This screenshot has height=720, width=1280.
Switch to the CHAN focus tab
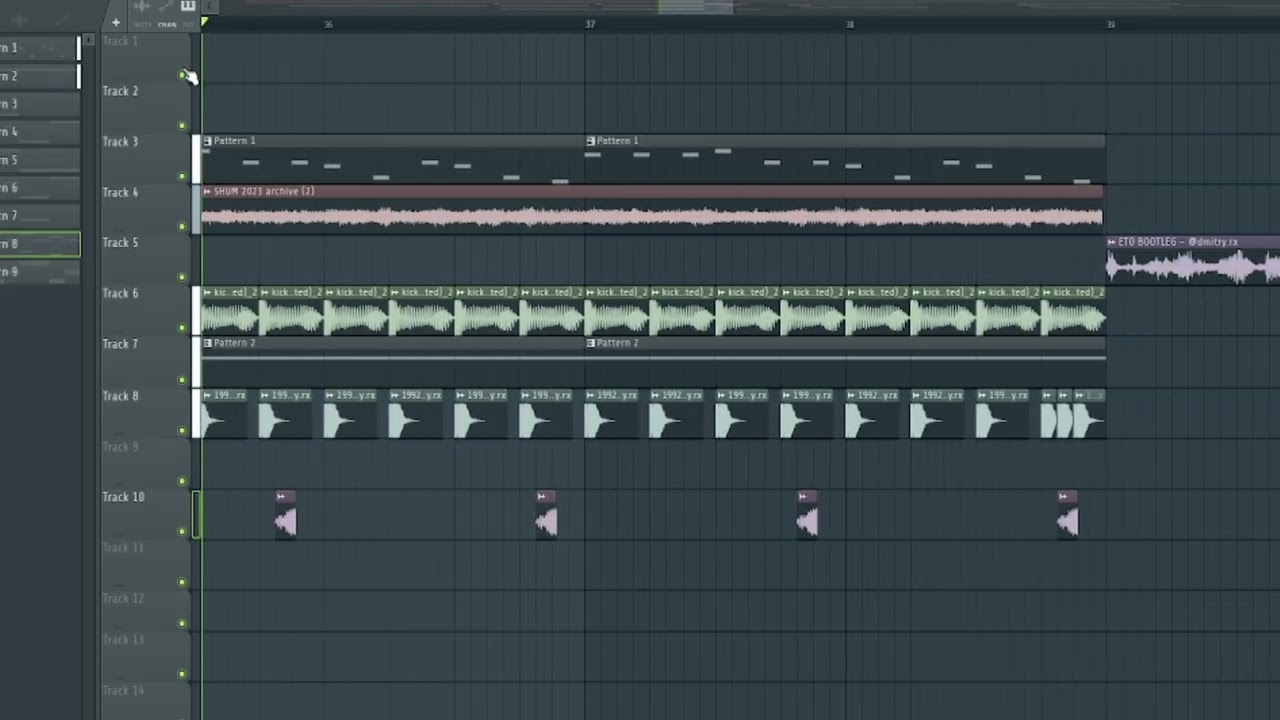tap(167, 24)
